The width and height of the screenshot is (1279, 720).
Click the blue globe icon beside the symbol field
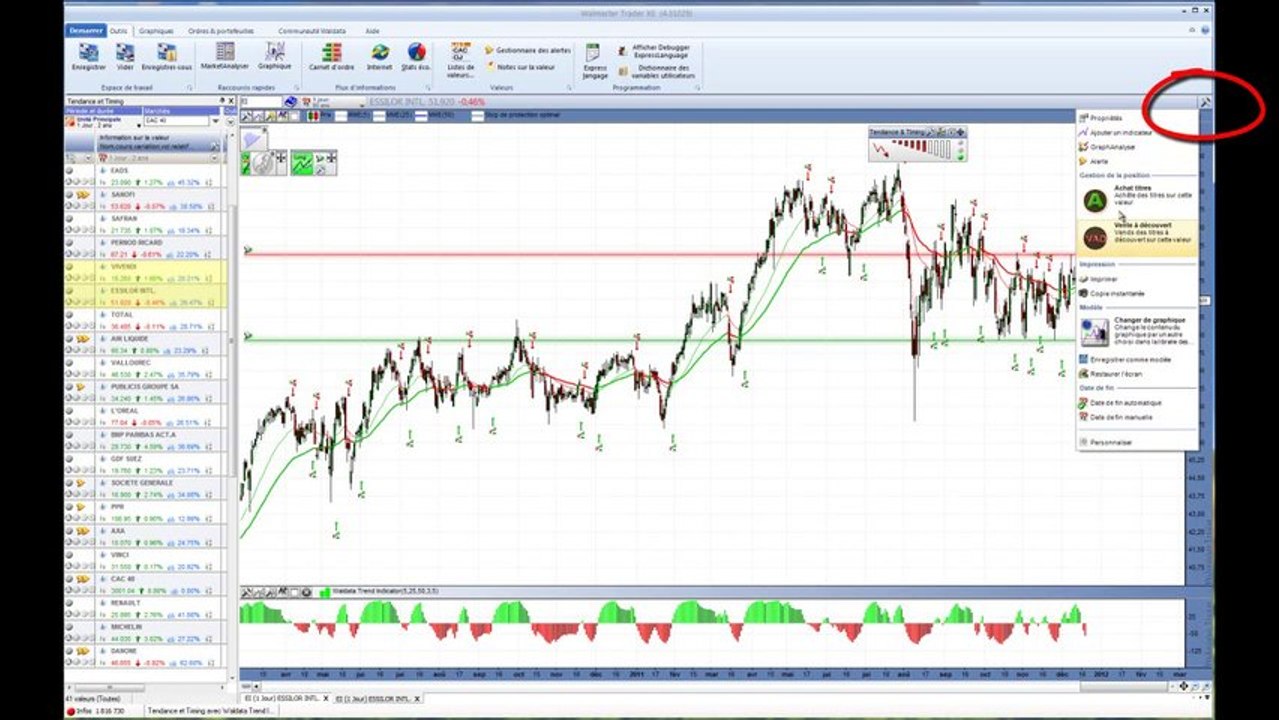coord(291,101)
